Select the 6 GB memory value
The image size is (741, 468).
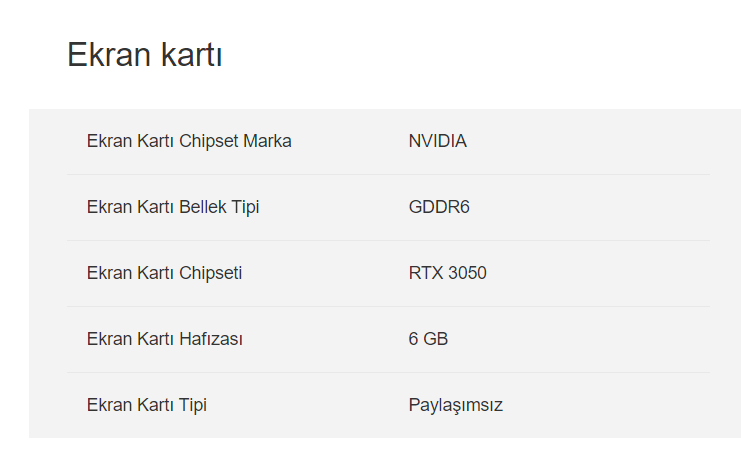(428, 339)
